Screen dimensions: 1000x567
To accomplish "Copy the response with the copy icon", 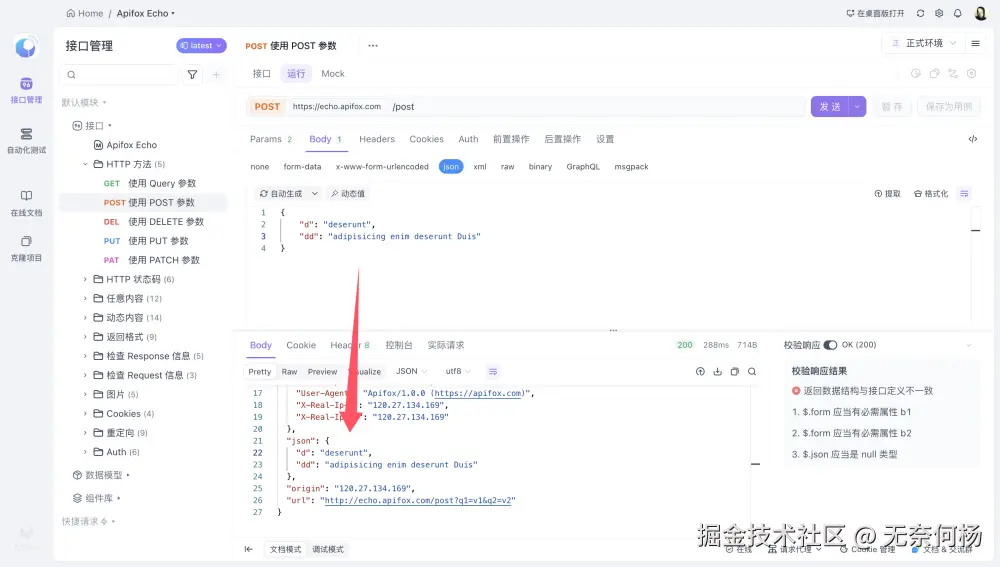I will click(735, 371).
